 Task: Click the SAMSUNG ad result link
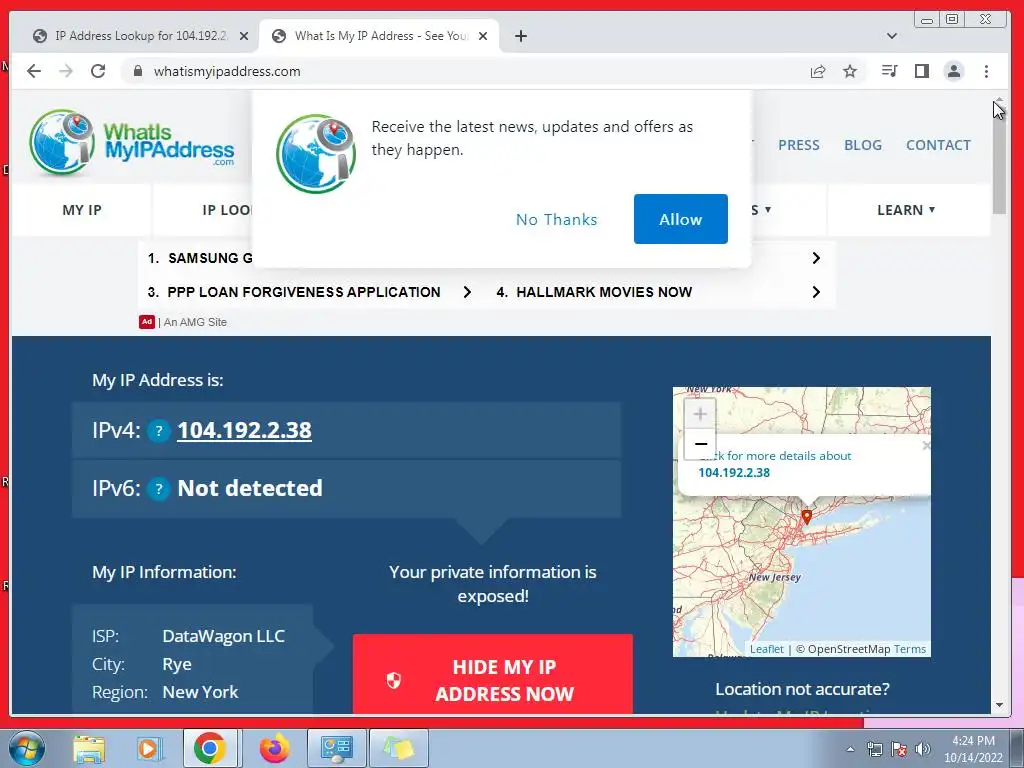pos(209,258)
